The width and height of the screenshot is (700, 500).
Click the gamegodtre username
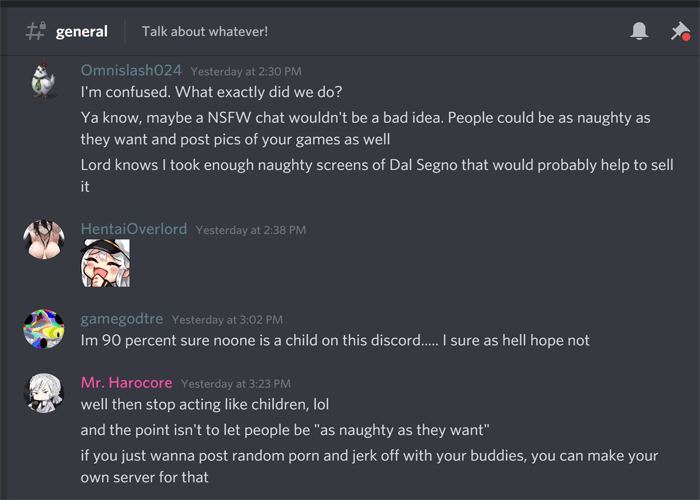point(121,319)
